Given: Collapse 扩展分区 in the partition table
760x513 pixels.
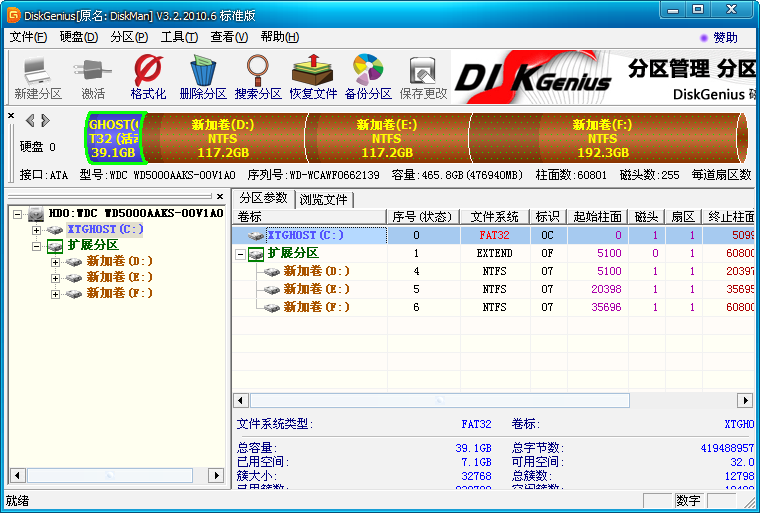Looking at the screenshot, I should point(241,254).
